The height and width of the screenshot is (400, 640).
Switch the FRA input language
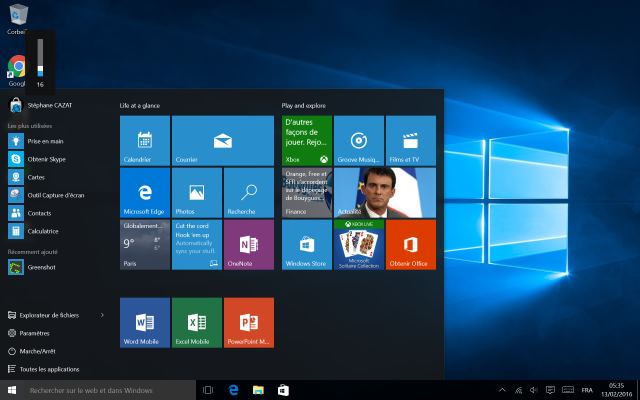[587, 390]
